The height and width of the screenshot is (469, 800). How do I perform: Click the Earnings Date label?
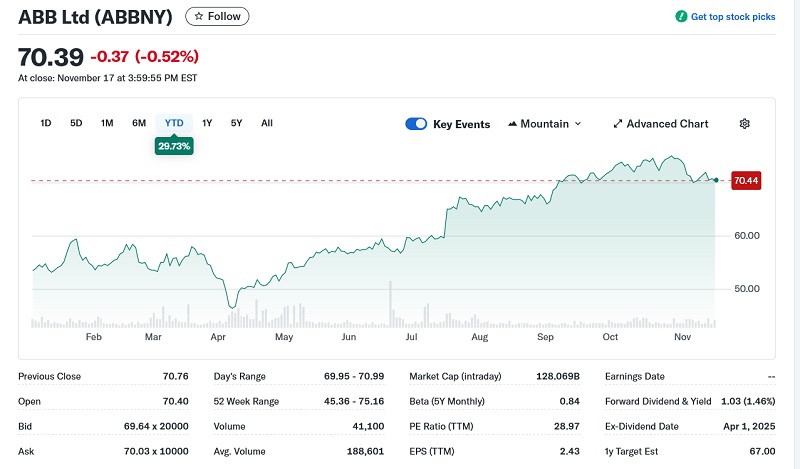pos(635,377)
